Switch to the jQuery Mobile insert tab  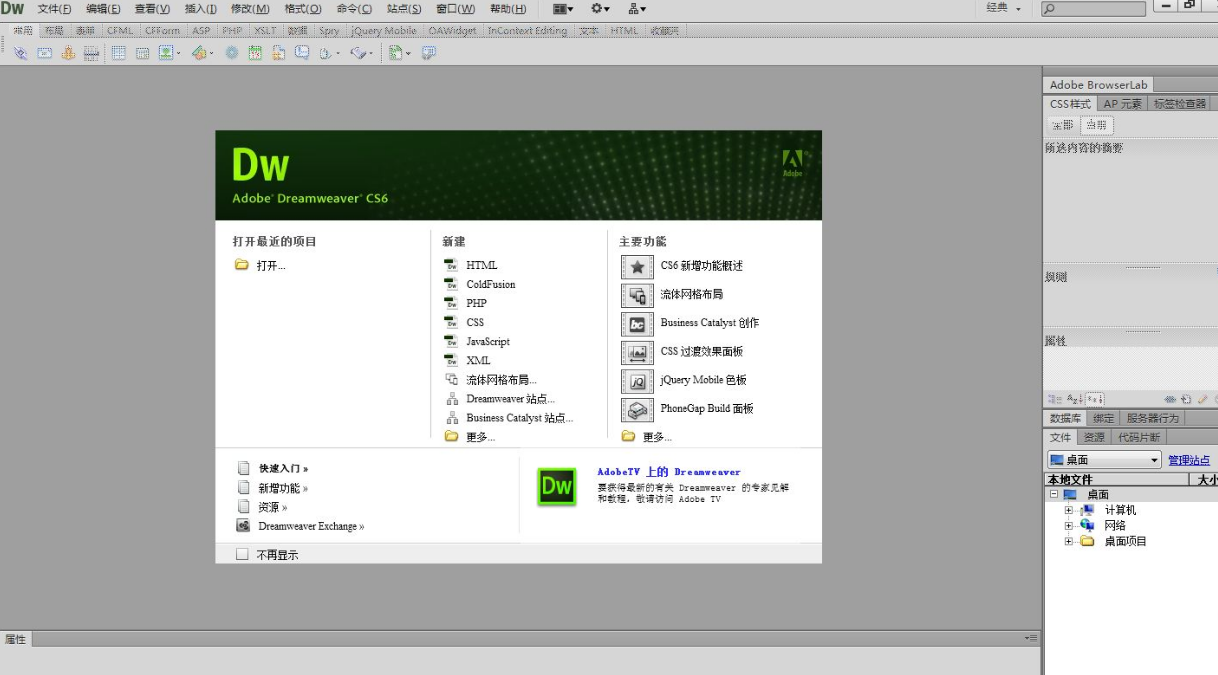tap(384, 31)
